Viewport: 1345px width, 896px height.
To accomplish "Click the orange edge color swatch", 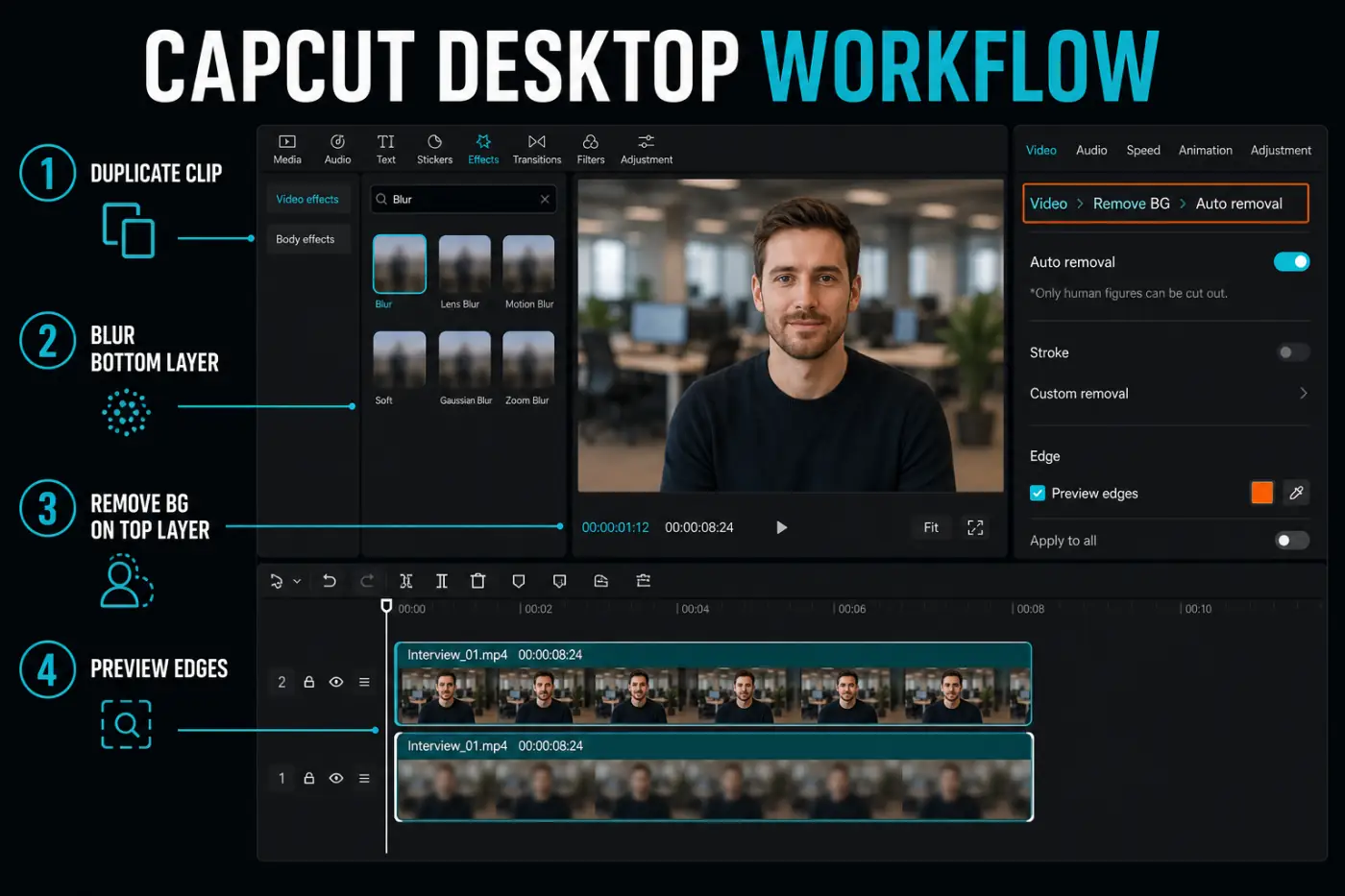I will [1261, 493].
